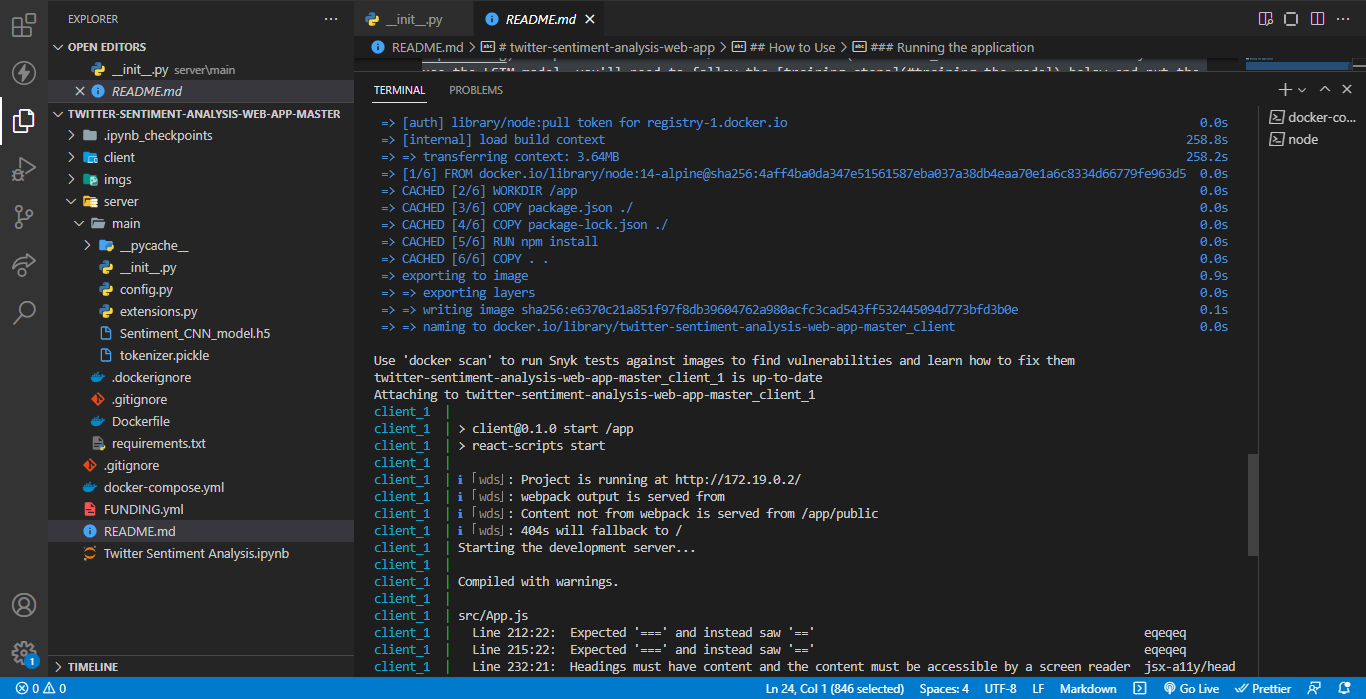This screenshot has width=1366, height=699.
Task: Maximize the terminal panel with caret icon
Action: coord(1323,90)
